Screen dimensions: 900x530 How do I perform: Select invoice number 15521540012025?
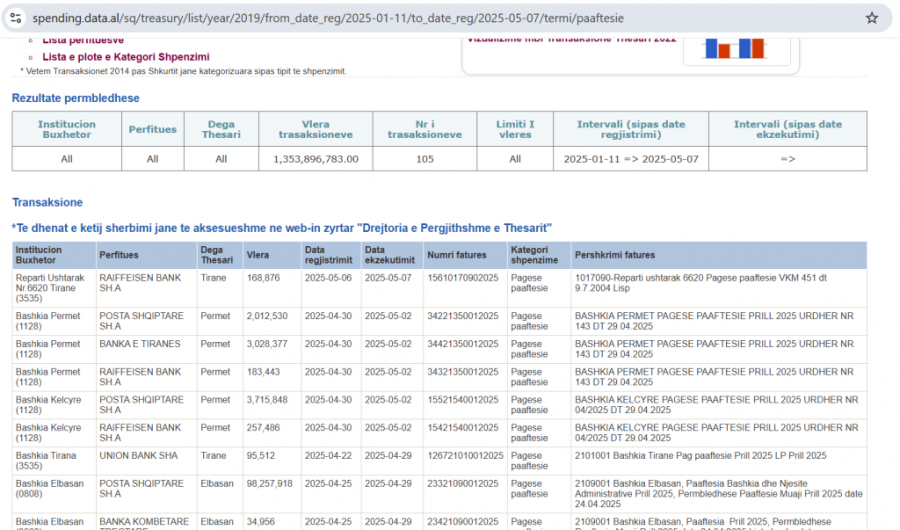(463, 400)
